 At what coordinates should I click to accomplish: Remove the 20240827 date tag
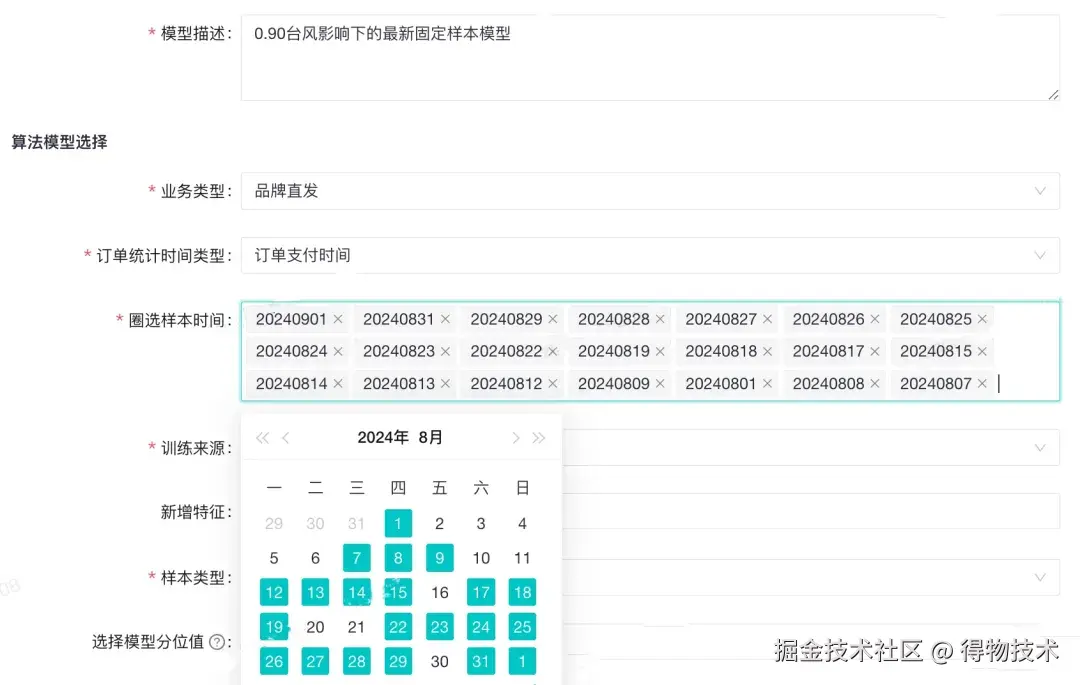(767, 319)
